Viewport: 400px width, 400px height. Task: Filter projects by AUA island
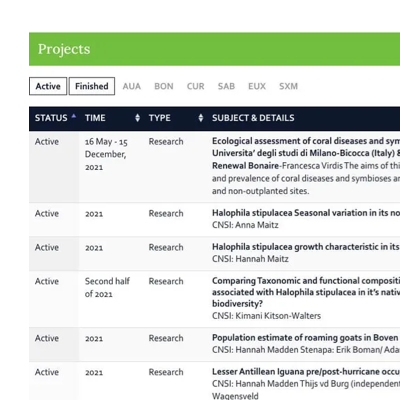132,86
